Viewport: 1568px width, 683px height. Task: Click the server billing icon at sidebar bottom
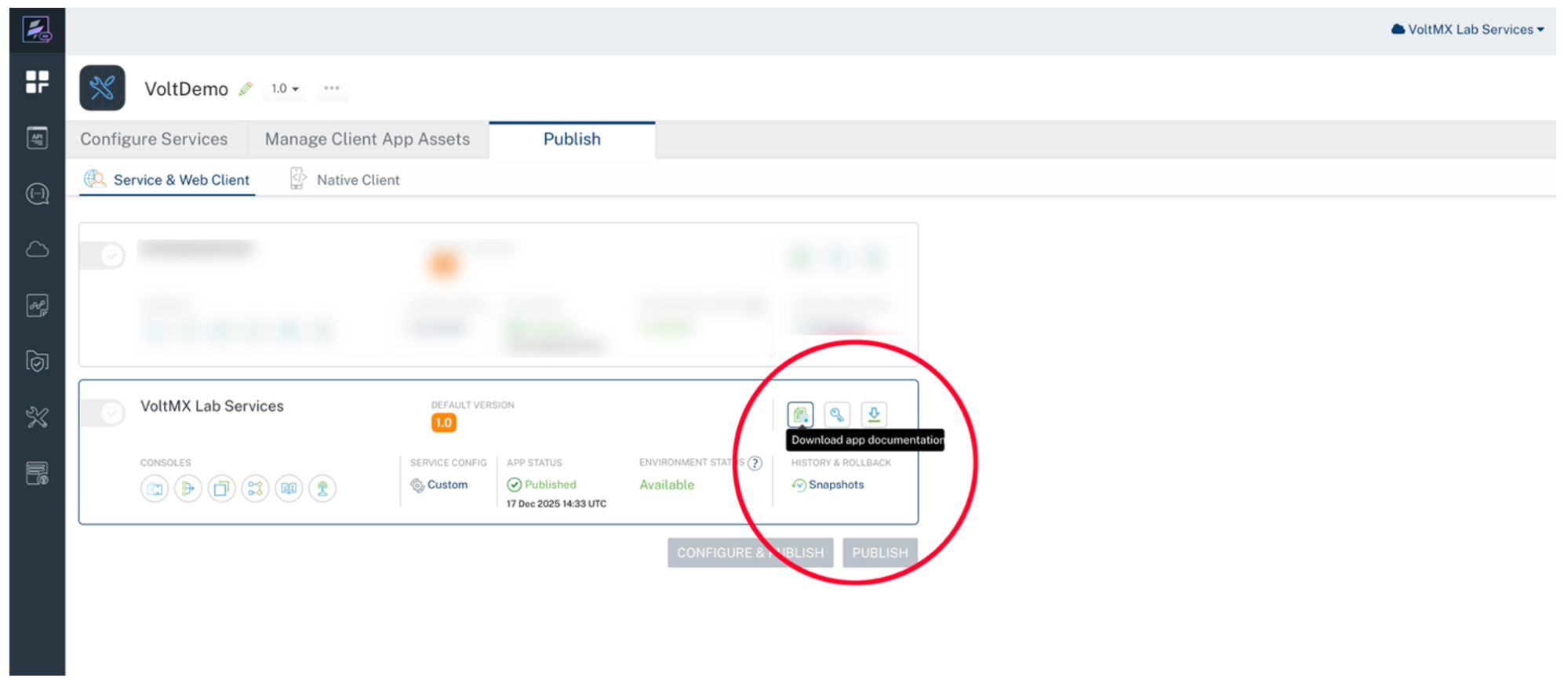[37, 473]
